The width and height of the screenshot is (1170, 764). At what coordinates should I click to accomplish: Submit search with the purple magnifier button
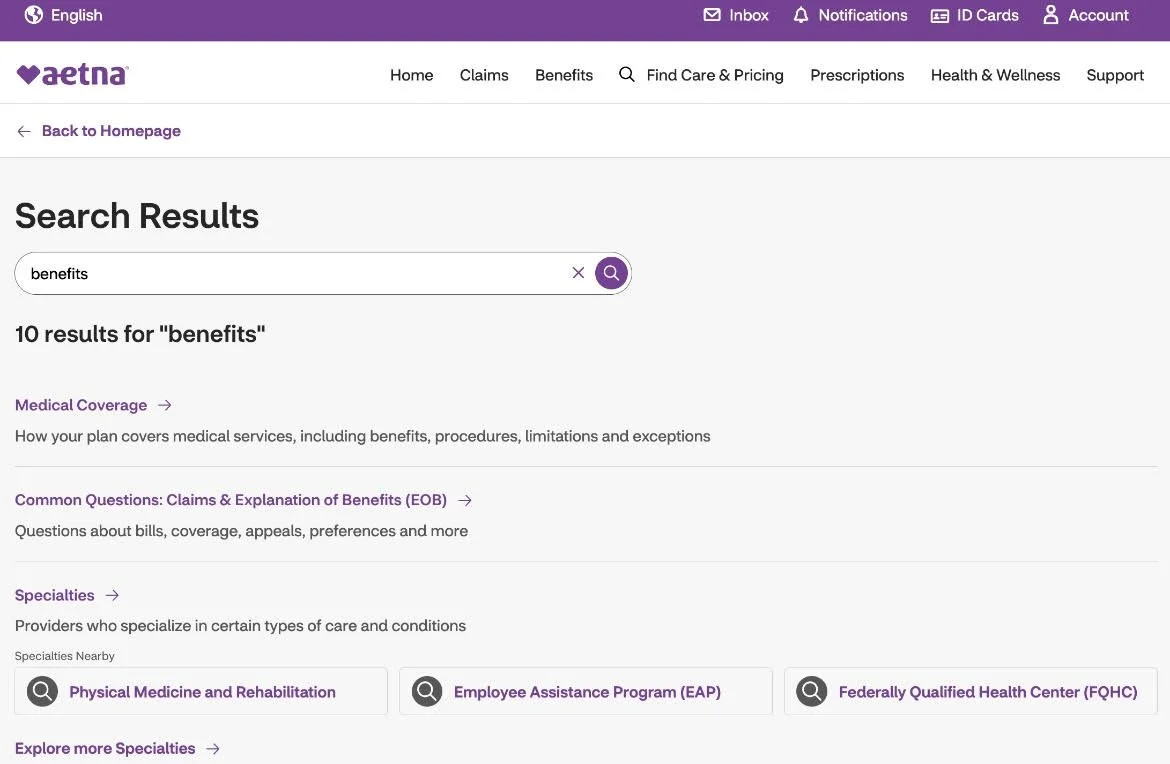(x=611, y=273)
